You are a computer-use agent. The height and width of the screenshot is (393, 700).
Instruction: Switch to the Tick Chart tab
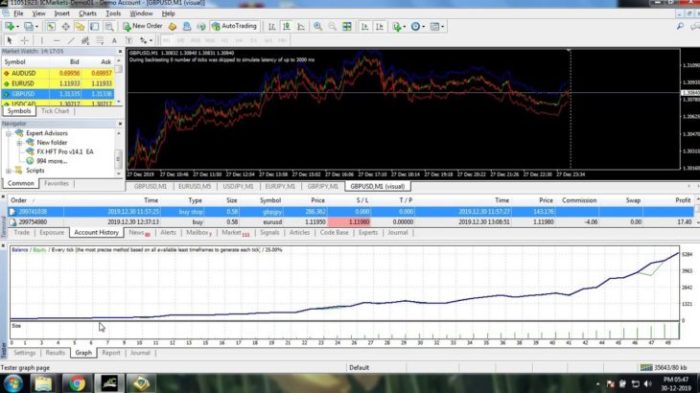[55, 111]
